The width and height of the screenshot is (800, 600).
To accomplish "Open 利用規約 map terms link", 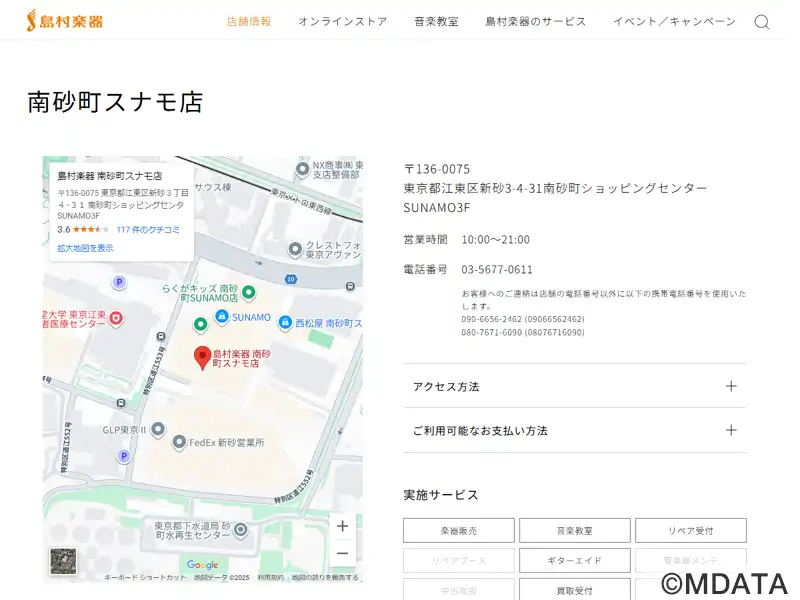I will 270,578.
